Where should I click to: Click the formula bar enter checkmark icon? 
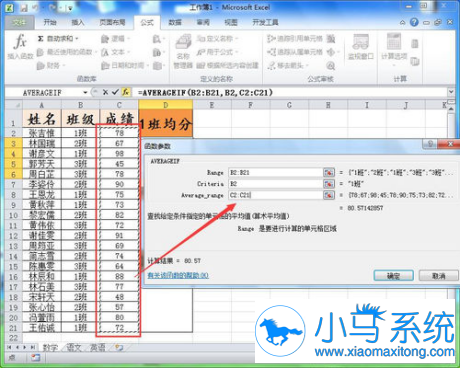[115, 92]
